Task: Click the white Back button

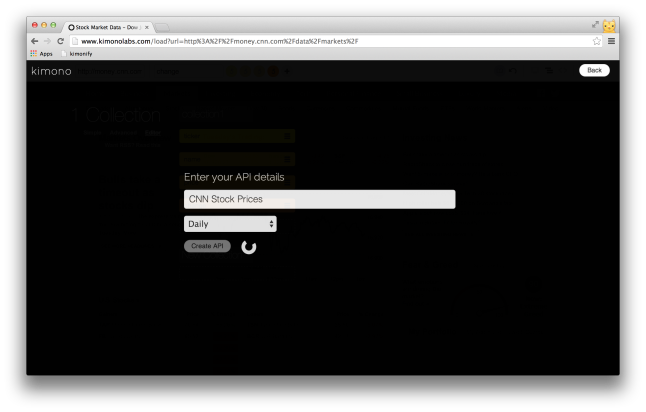Action: [x=594, y=70]
